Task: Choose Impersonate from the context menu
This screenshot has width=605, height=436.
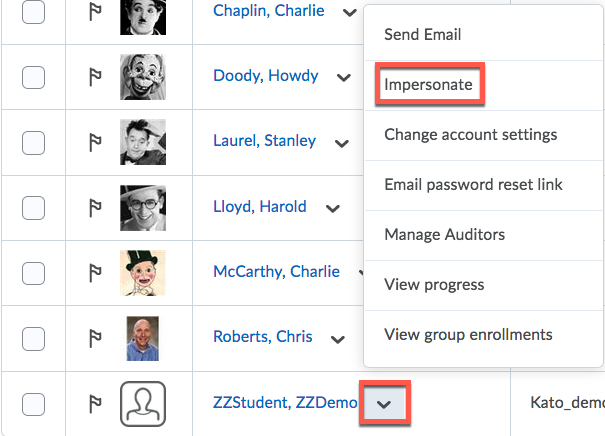Action: click(428, 85)
